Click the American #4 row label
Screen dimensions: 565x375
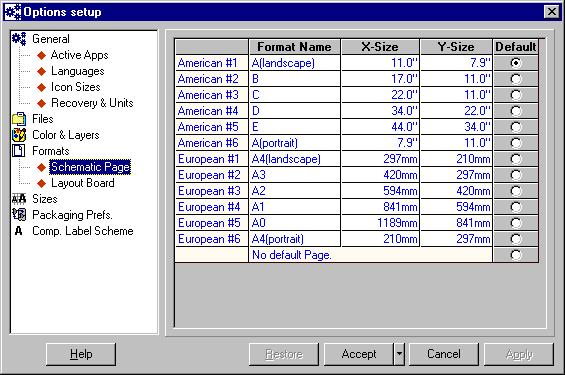coord(212,111)
